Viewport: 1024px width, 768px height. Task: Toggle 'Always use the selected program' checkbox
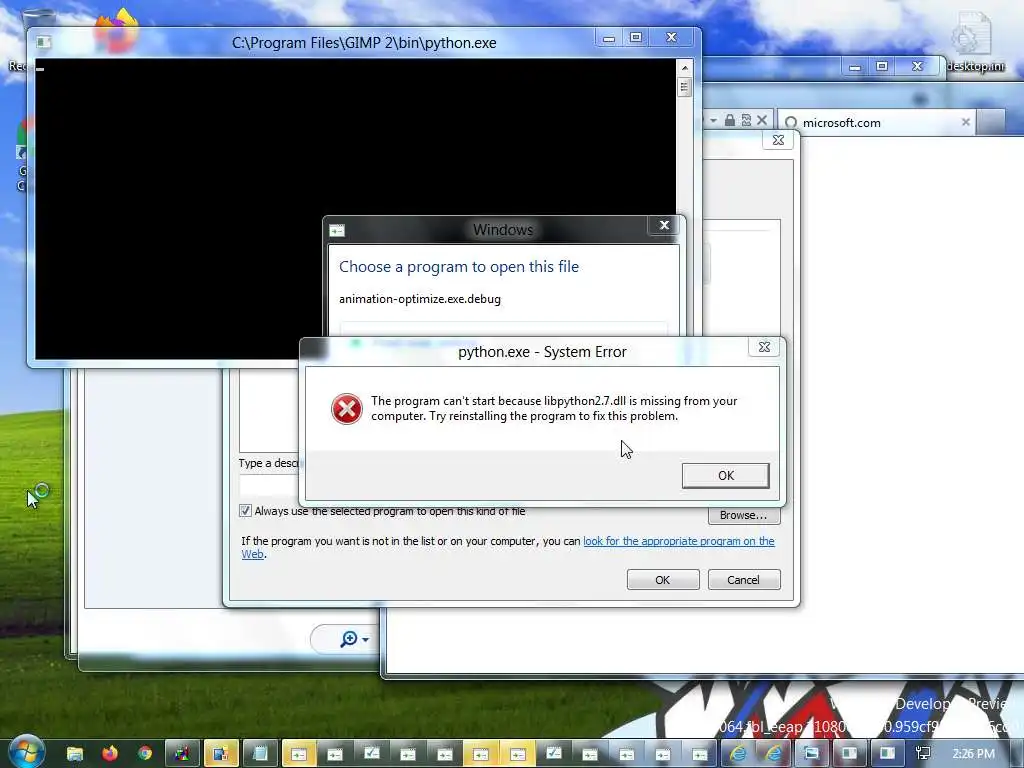pos(246,511)
